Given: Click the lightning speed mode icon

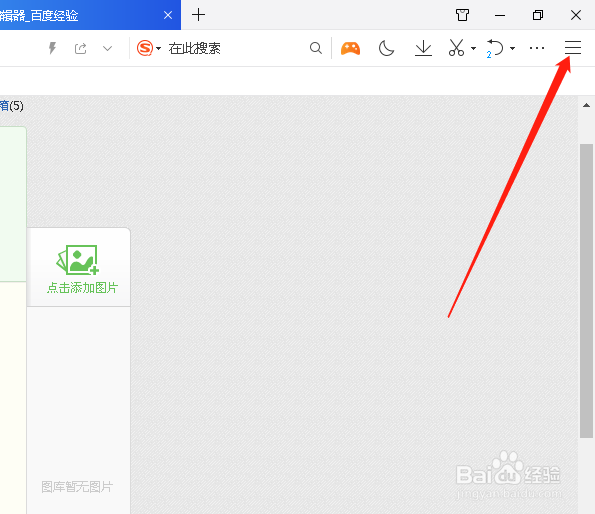Looking at the screenshot, I should click(52, 48).
